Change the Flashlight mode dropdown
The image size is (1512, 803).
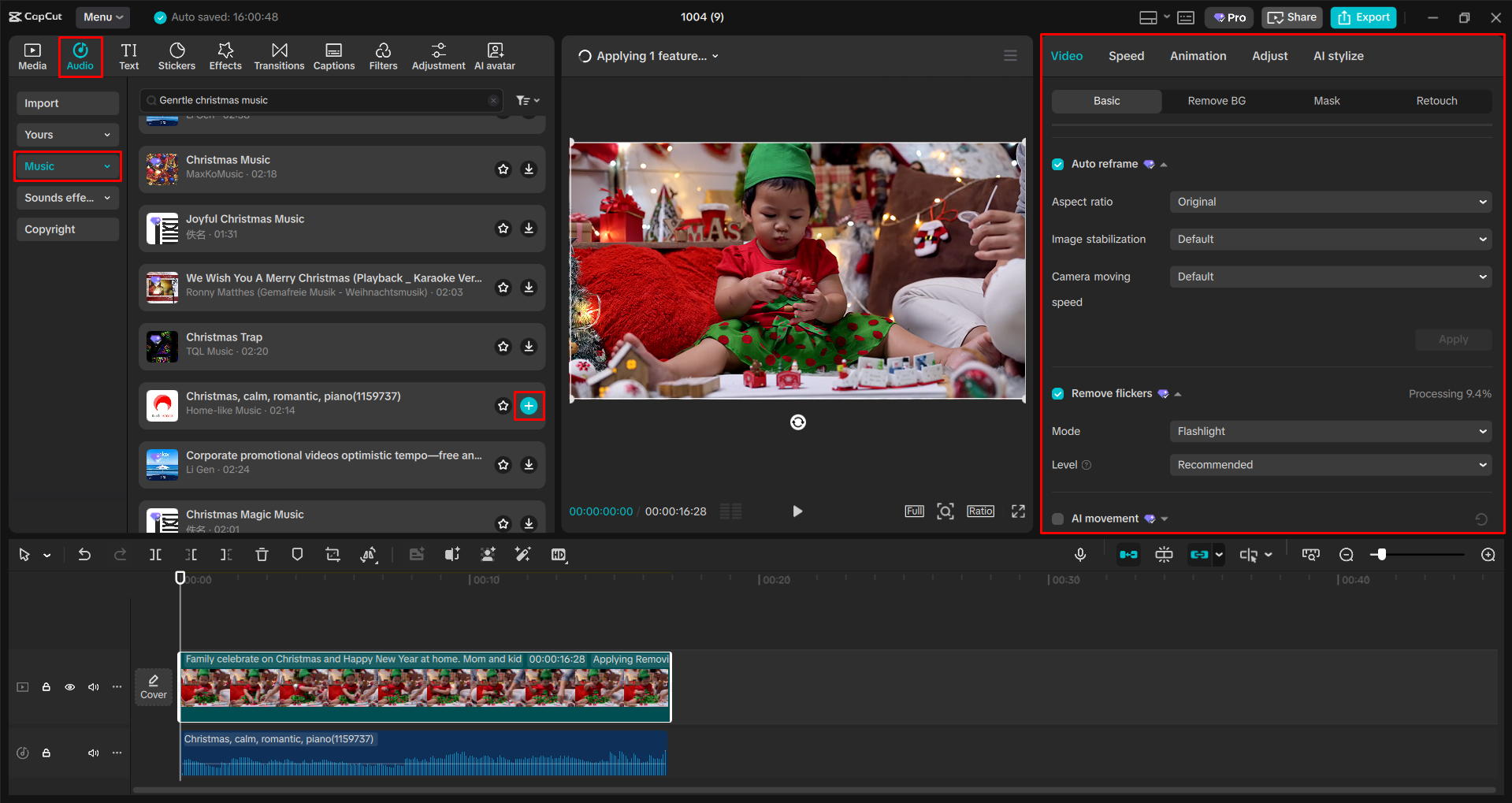click(1329, 431)
